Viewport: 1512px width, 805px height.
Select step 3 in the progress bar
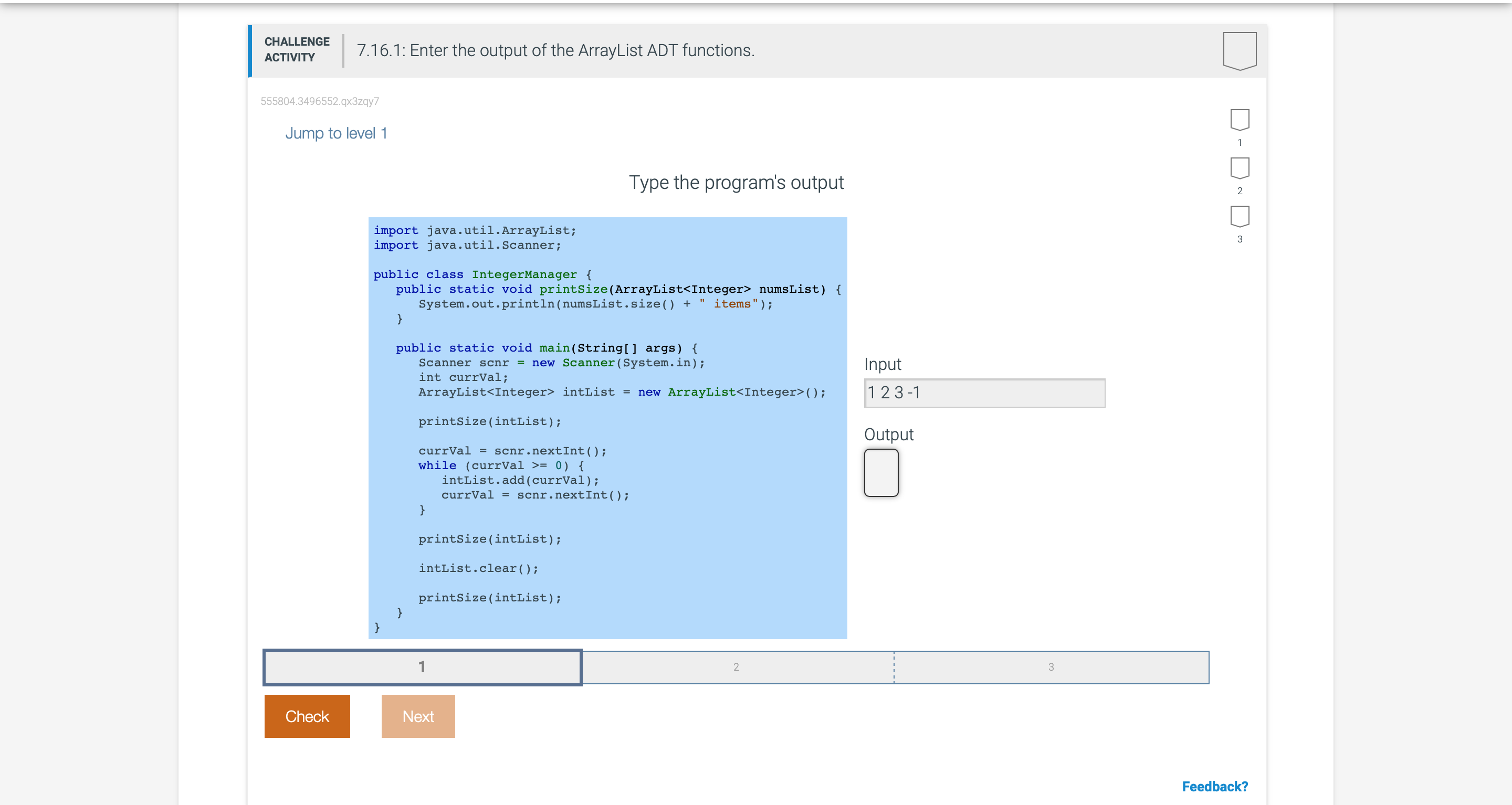[1051, 666]
